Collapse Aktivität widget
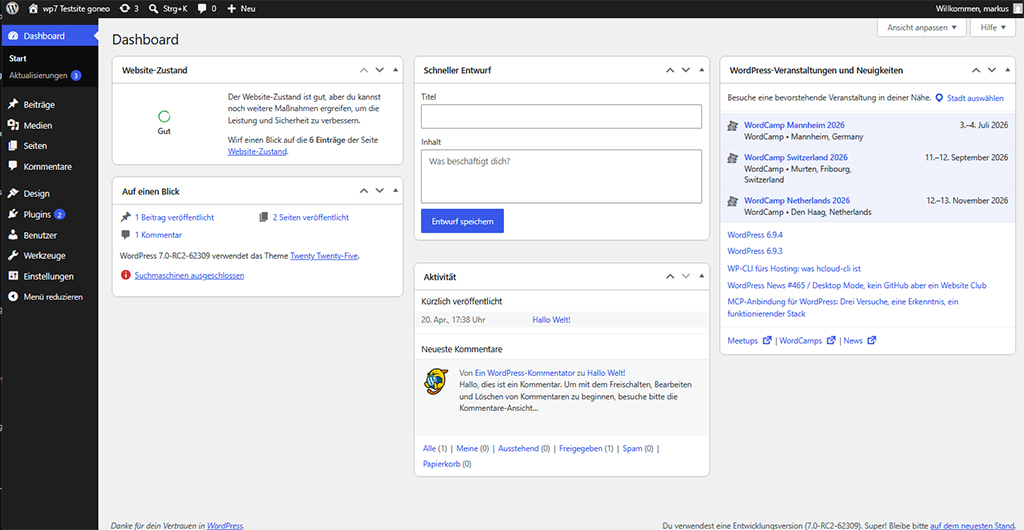This screenshot has width=1024, height=530. [x=701, y=277]
